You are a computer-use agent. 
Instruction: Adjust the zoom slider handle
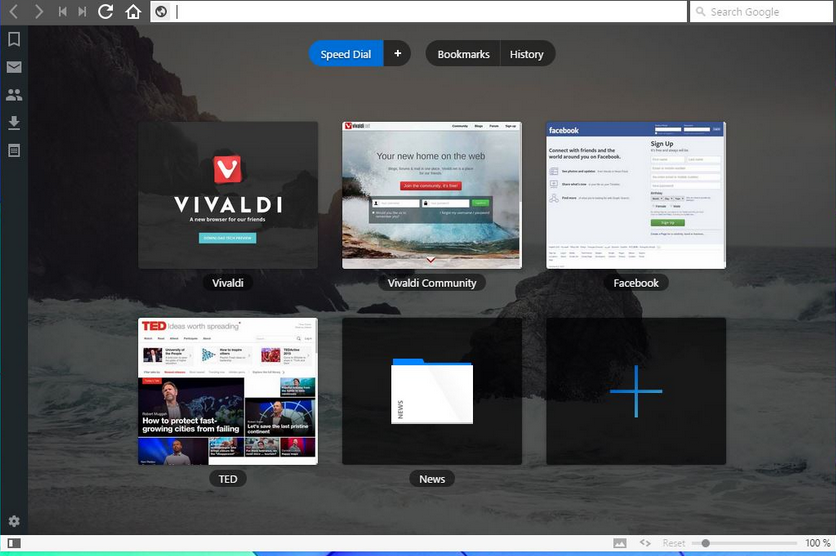point(705,543)
